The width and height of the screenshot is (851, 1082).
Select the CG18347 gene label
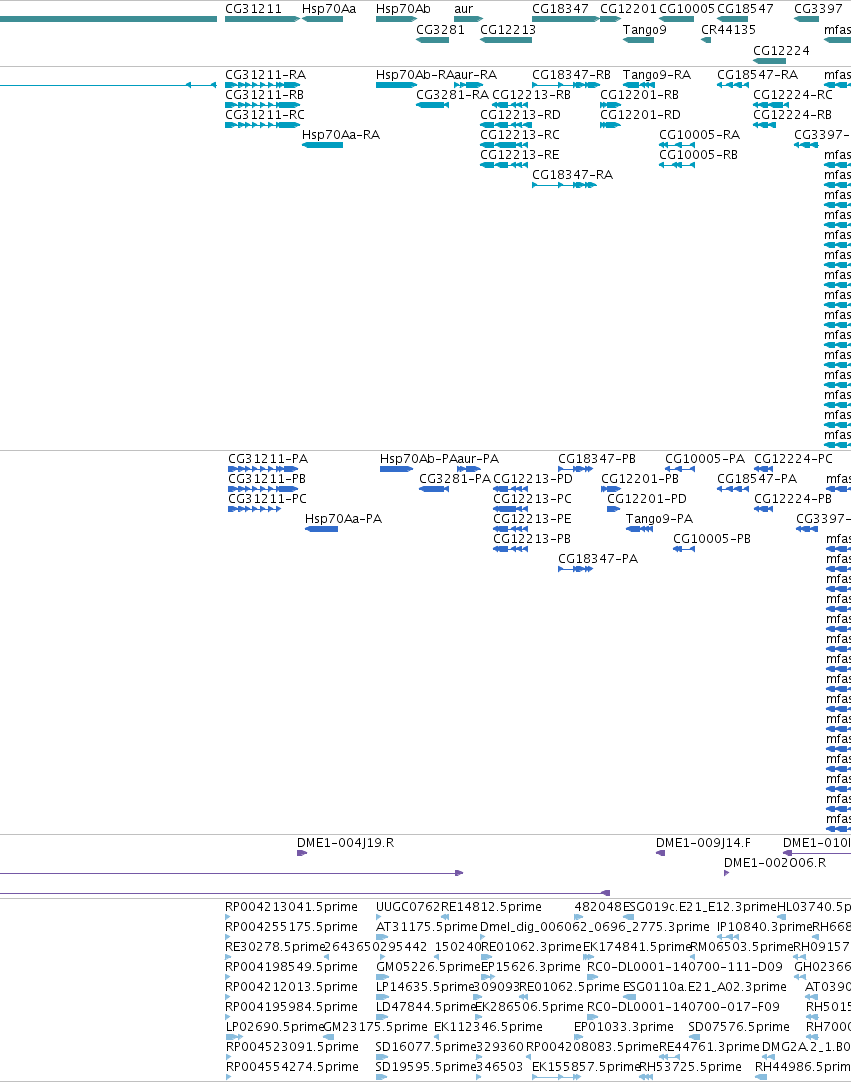pyautogui.click(x=560, y=9)
